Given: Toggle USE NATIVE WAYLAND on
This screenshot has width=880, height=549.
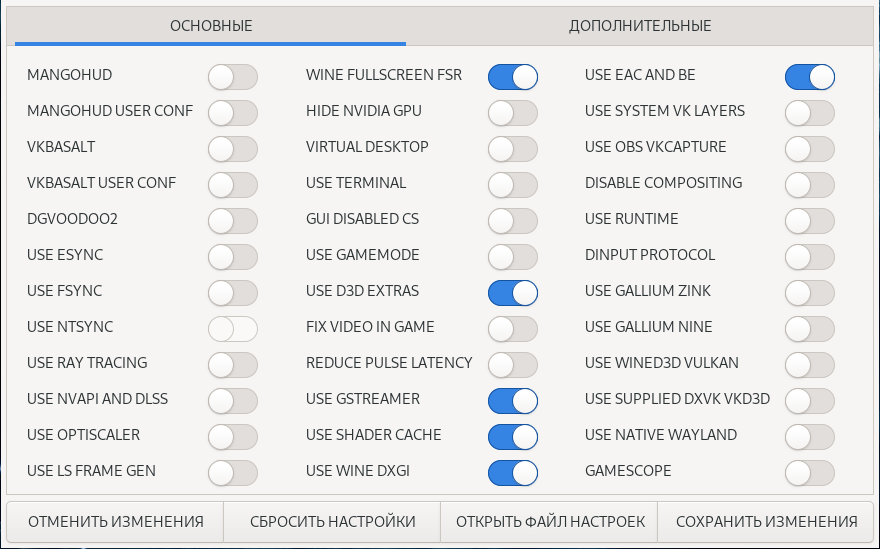Looking at the screenshot, I should click(810, 436).
